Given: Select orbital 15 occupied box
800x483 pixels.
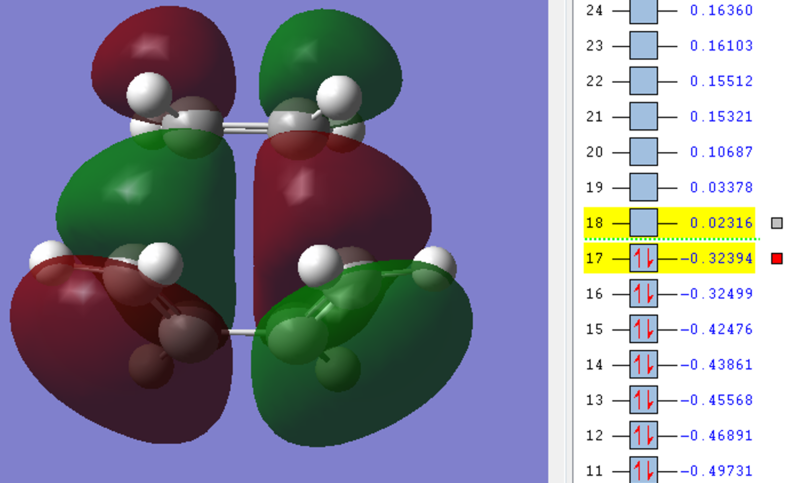Looking at the screenshot, I should click(x=643, y=329).
